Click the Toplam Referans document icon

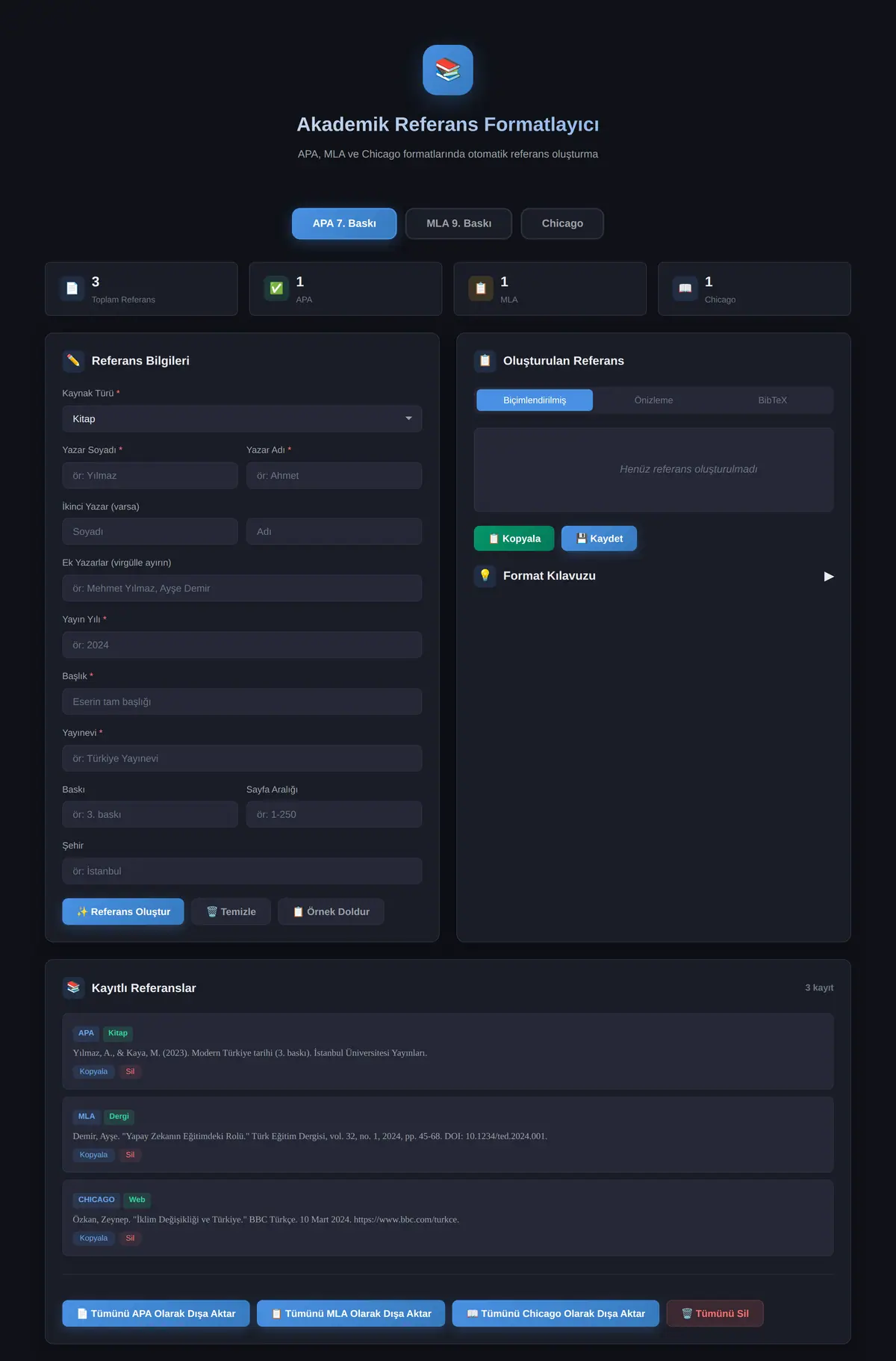72,288
